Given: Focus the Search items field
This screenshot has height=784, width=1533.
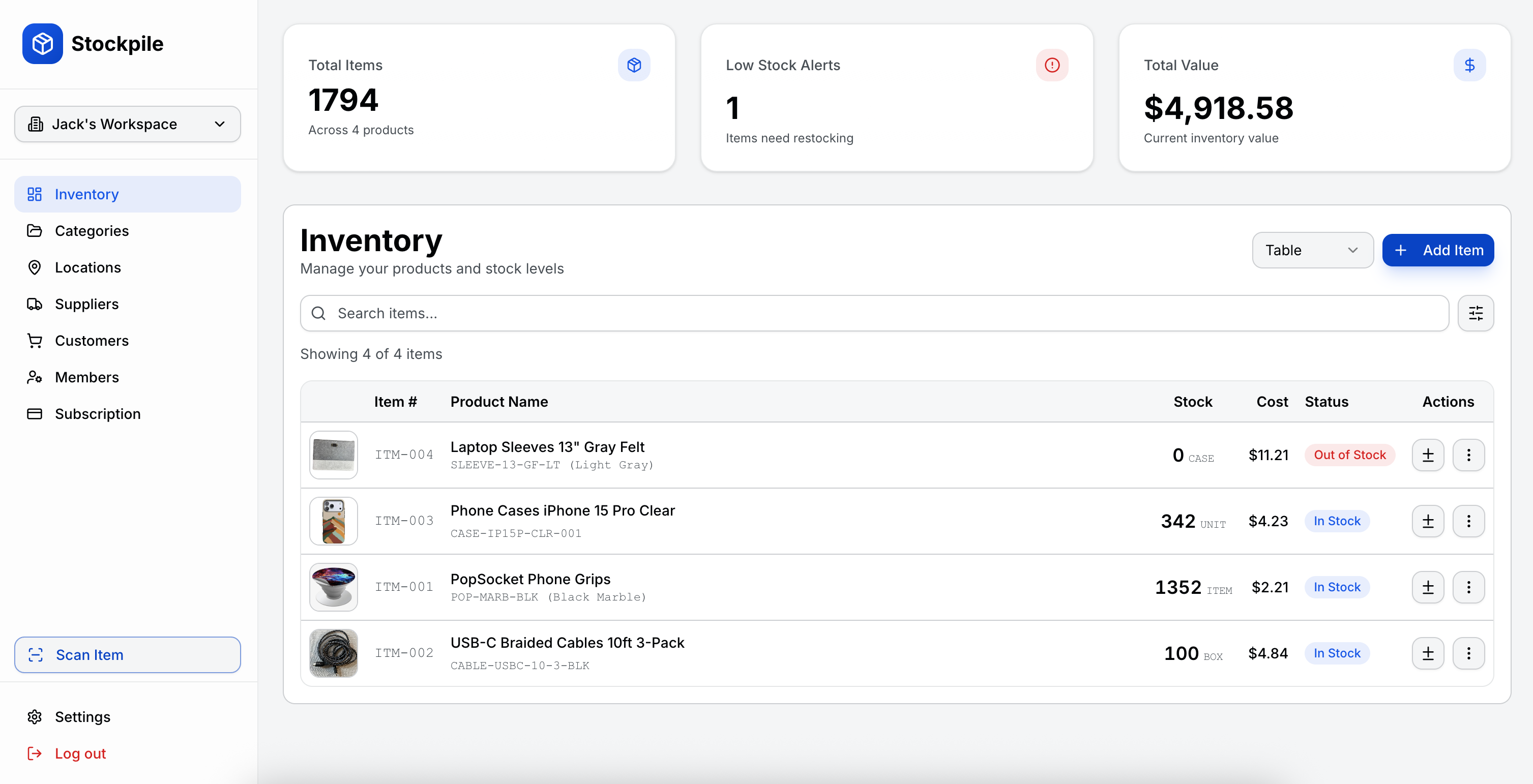Looking at the screenshot, I should tap(874, 313).
